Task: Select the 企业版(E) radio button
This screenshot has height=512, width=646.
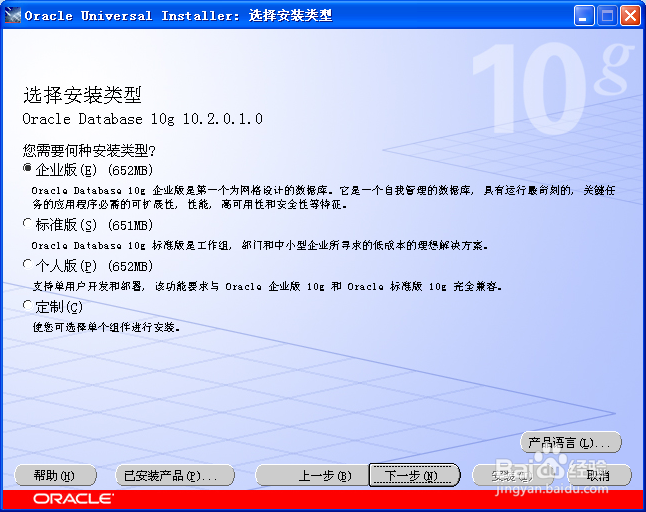Action: click(27, 168)
